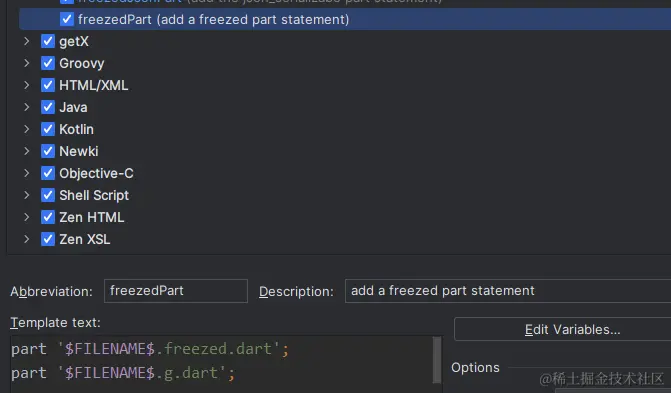The height and width of the screenshot is (393, 671).
Task: Expand the Newki template group
Action: point(27,151)
